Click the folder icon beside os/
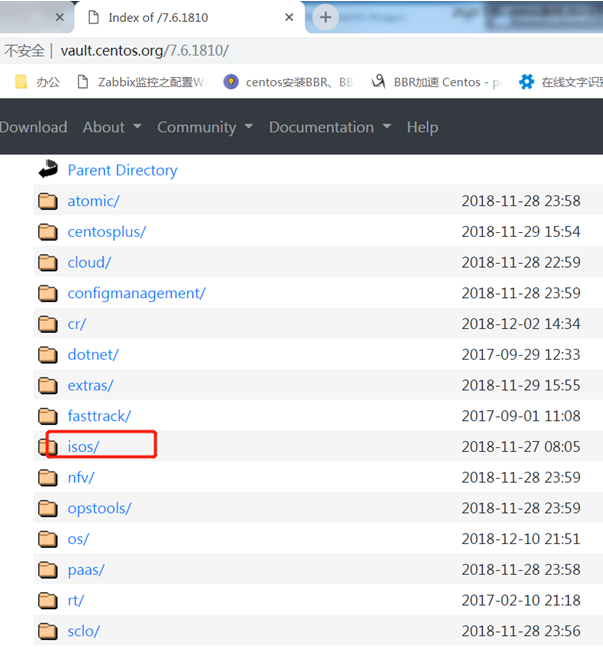This screenshot has width=603, height=647. (x=48, y=539)
